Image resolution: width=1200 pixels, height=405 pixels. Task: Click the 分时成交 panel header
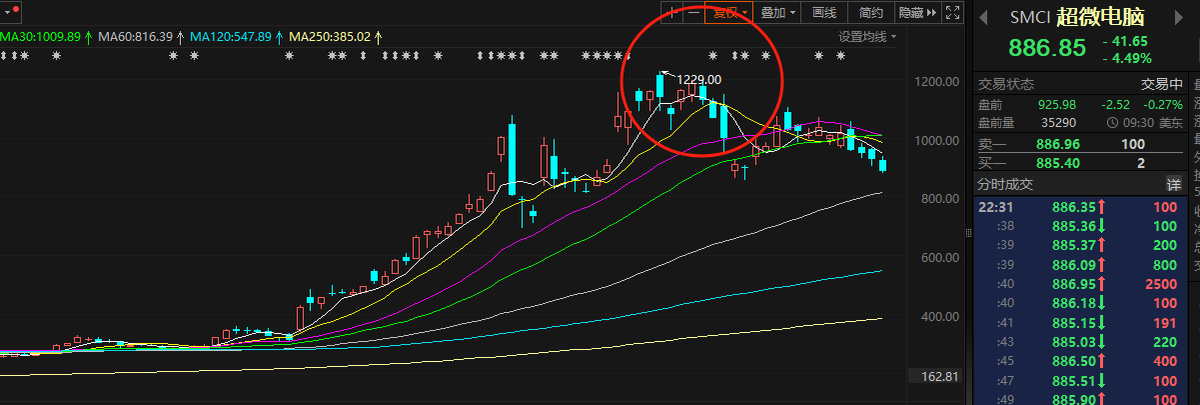coord(1005,185)
